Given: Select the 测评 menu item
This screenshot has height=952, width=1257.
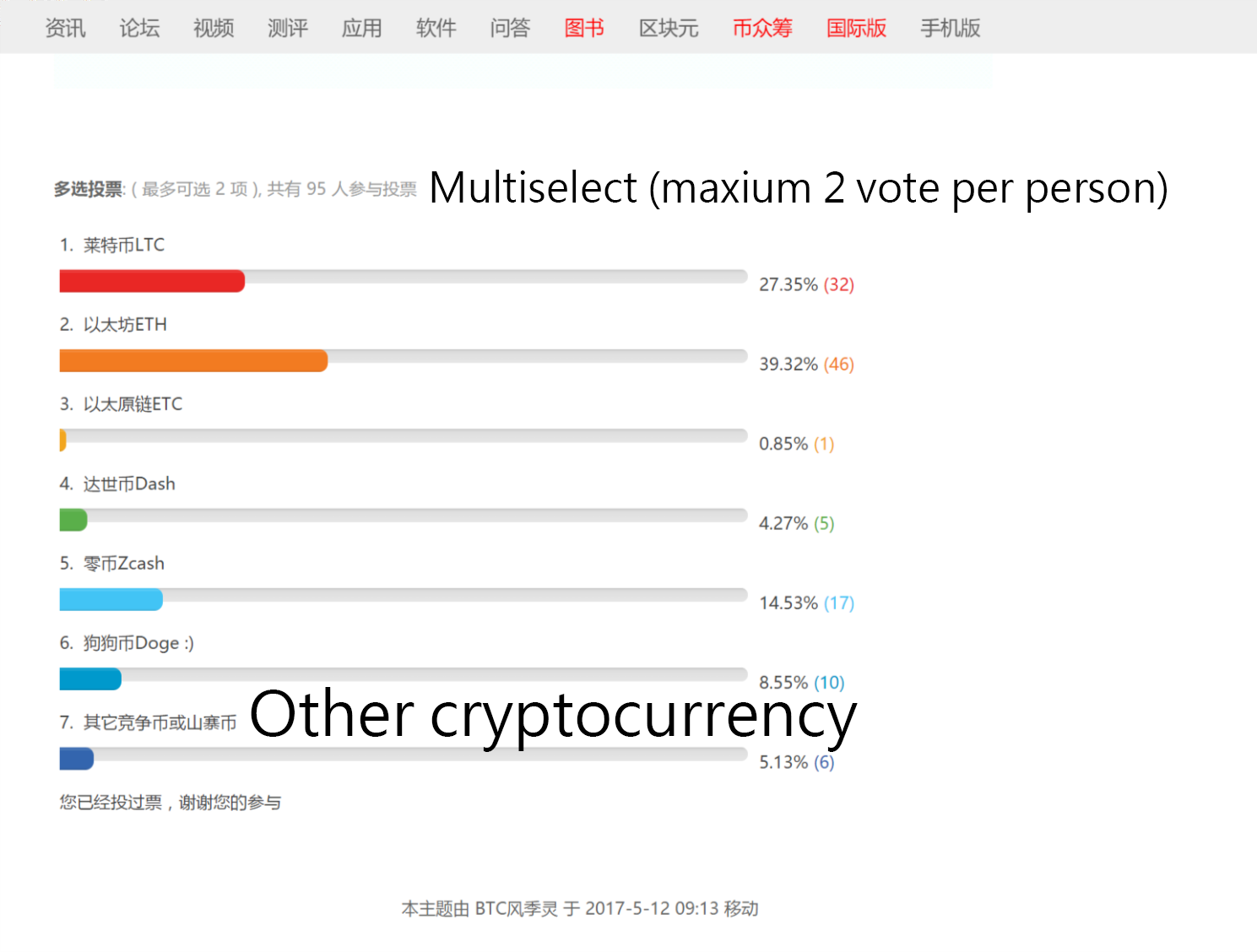Looking at the screenshot, I should point(288,28).
